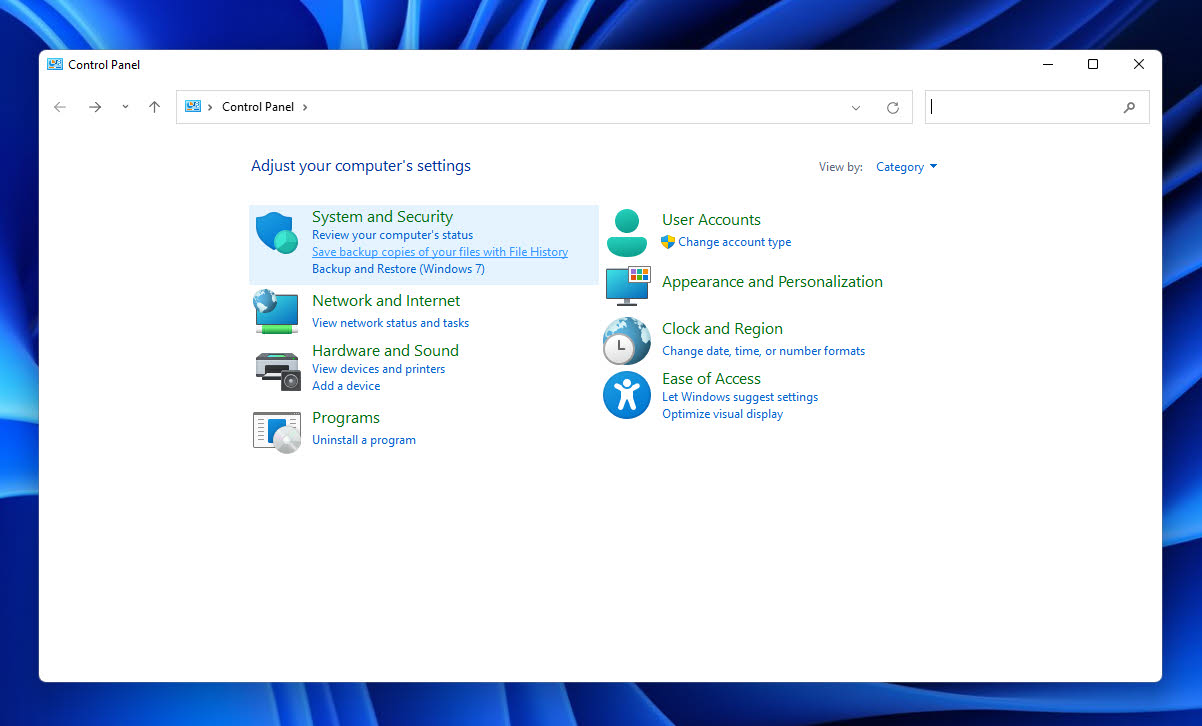Open Backup and Restore (Windows 7)
This screenshot has width=1202, height=726.
(x=398, y=269)
